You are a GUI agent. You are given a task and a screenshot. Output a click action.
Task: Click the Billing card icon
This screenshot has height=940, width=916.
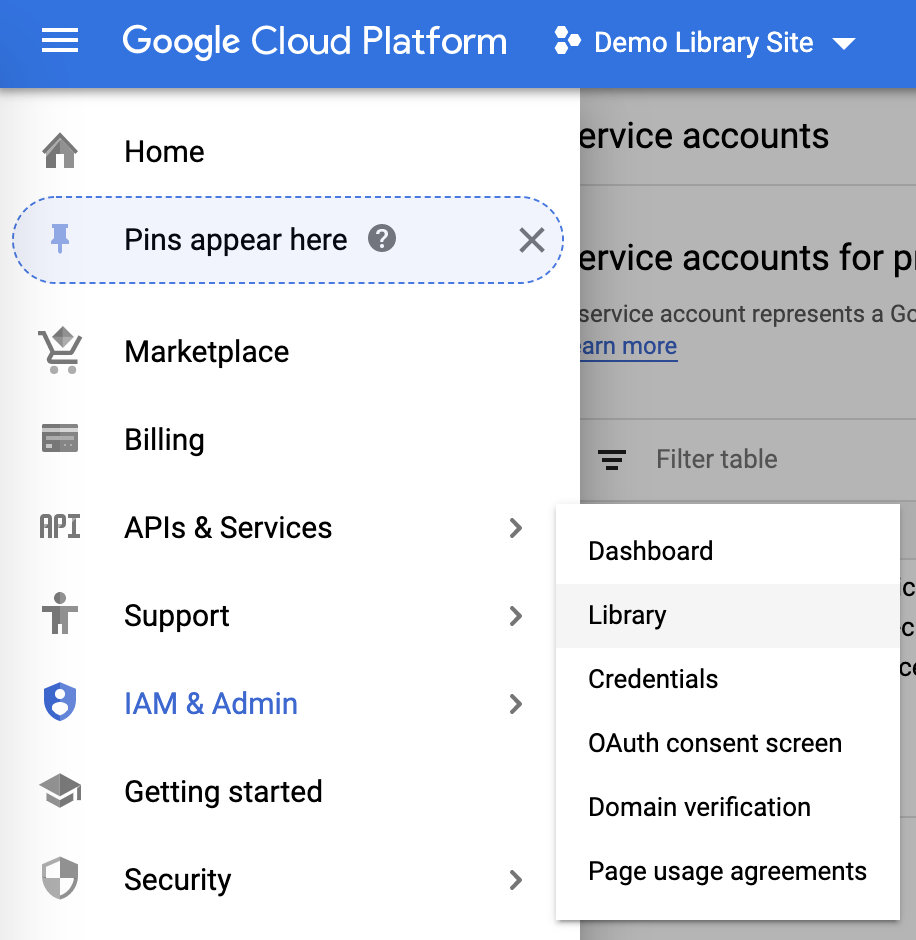60,438
